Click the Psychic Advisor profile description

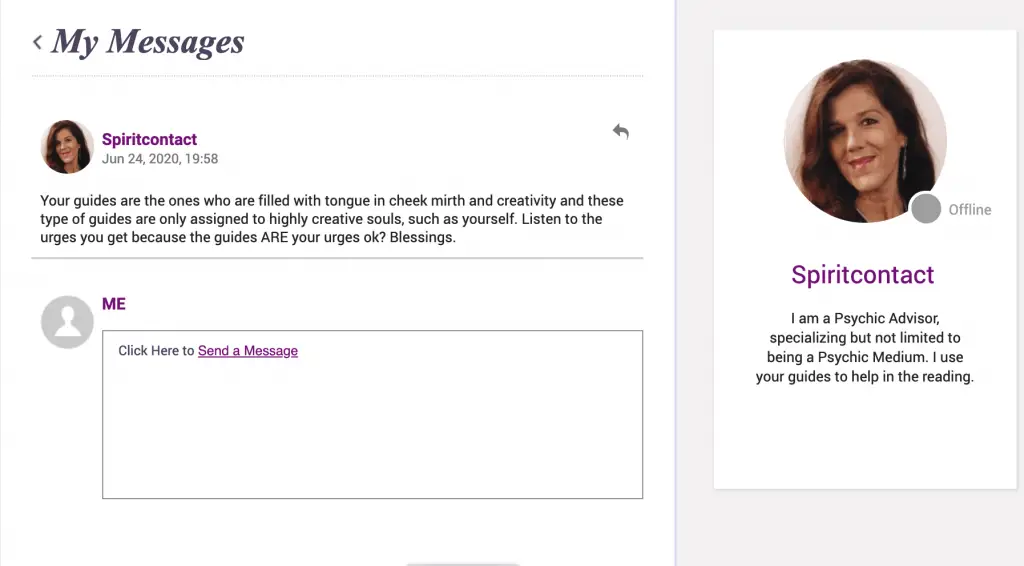(865, 347)
